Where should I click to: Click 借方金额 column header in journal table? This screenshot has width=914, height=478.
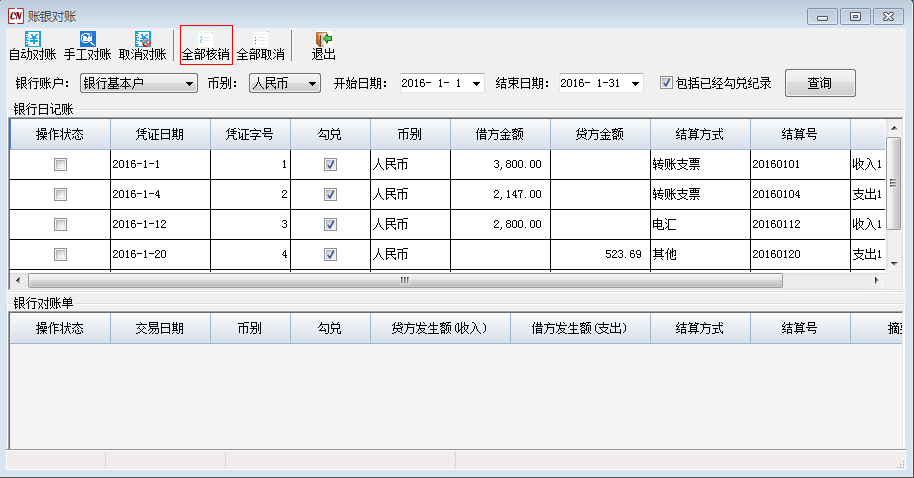(x=500, y=134)
